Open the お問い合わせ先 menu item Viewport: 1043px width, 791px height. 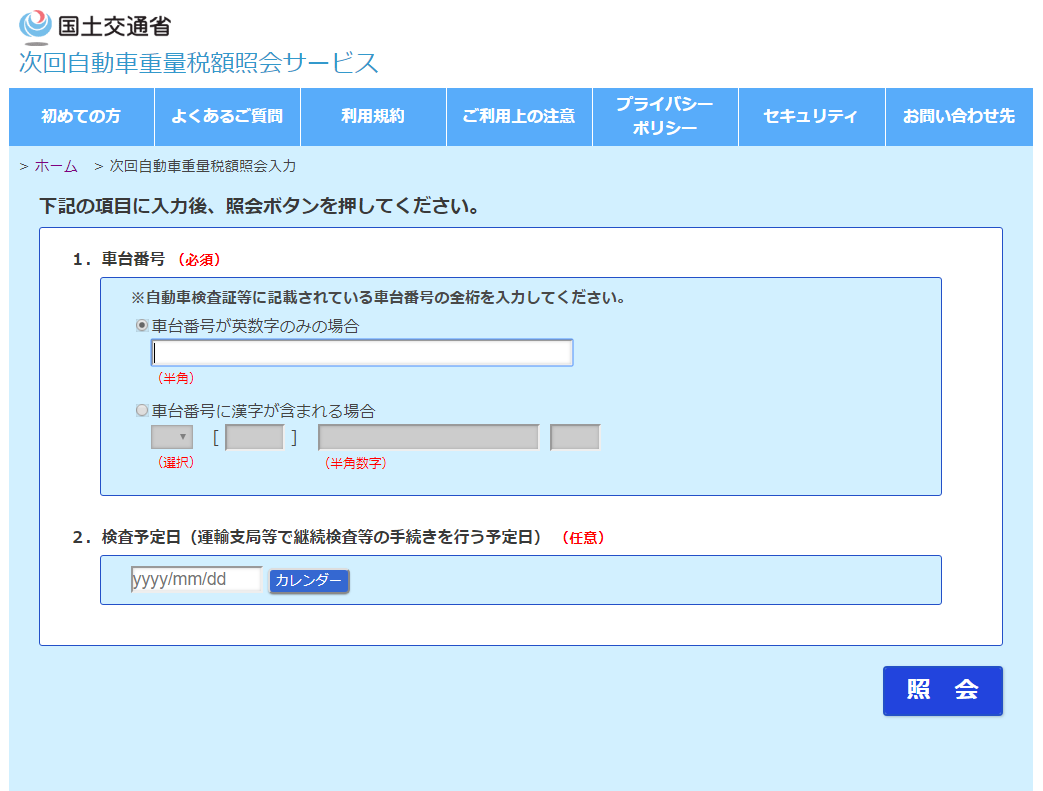pyautogui.click(x=959, y=116)
